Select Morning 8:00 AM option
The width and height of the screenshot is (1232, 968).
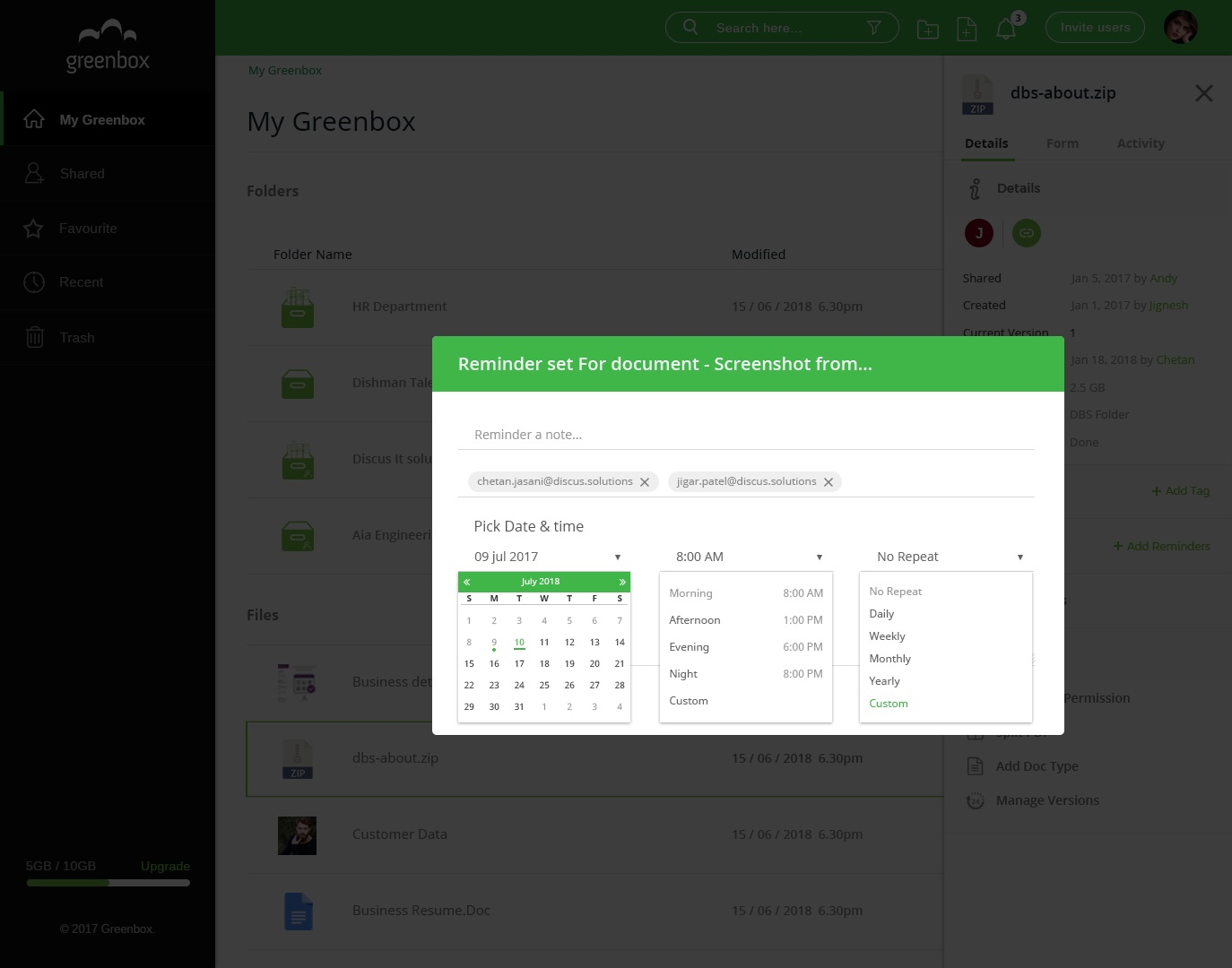point(746,593)
